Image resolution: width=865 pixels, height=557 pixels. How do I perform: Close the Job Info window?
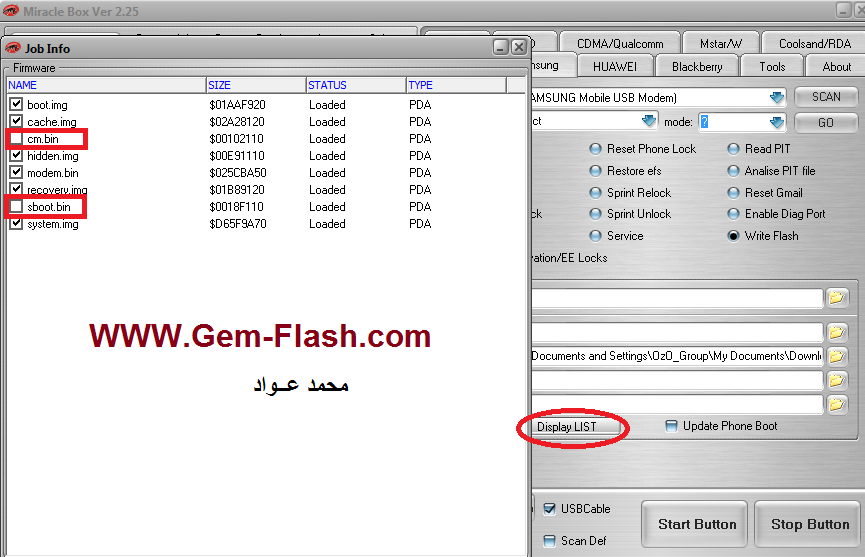tap(519, 47)
